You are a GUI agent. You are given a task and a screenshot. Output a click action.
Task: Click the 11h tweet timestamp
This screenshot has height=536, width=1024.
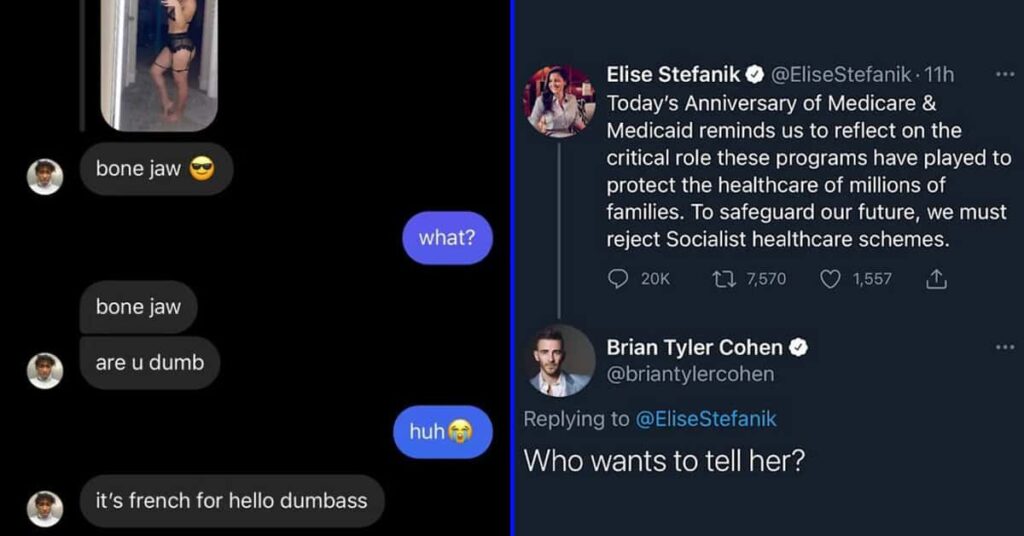click(939, 74)
